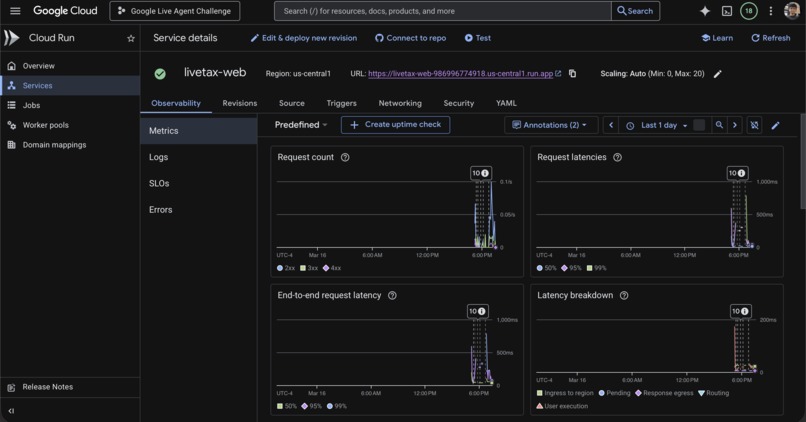
Task: Open Worker pools in the sidebar
Action: pos(70,125)
